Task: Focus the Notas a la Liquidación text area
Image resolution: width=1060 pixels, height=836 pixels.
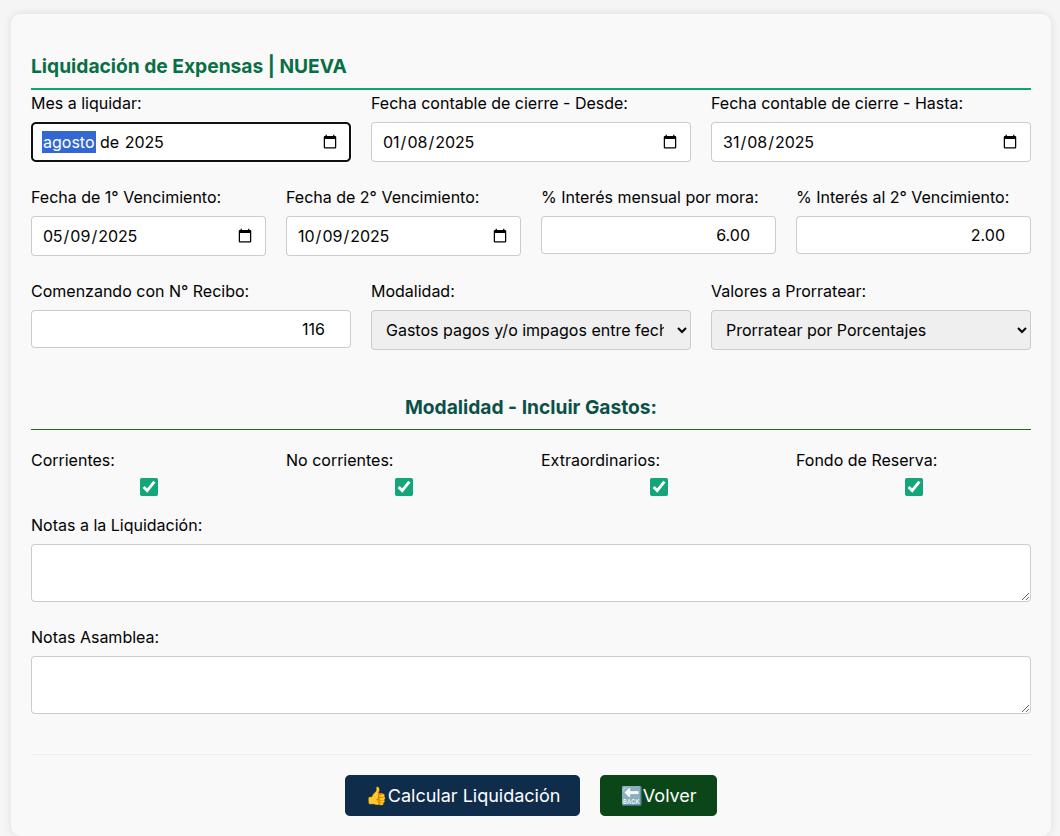Action: [530, 573]
